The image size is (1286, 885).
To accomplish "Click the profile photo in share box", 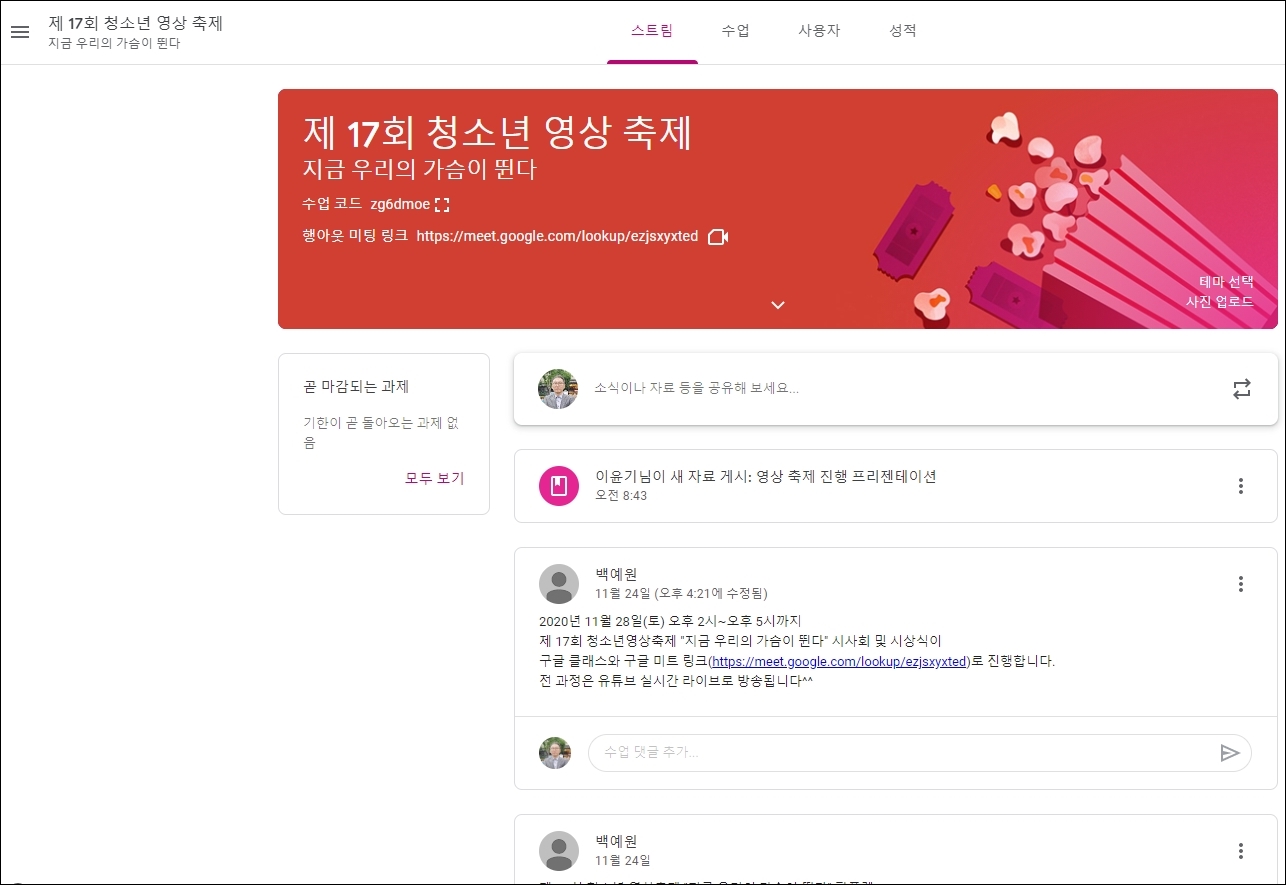I will pos(558,389).
